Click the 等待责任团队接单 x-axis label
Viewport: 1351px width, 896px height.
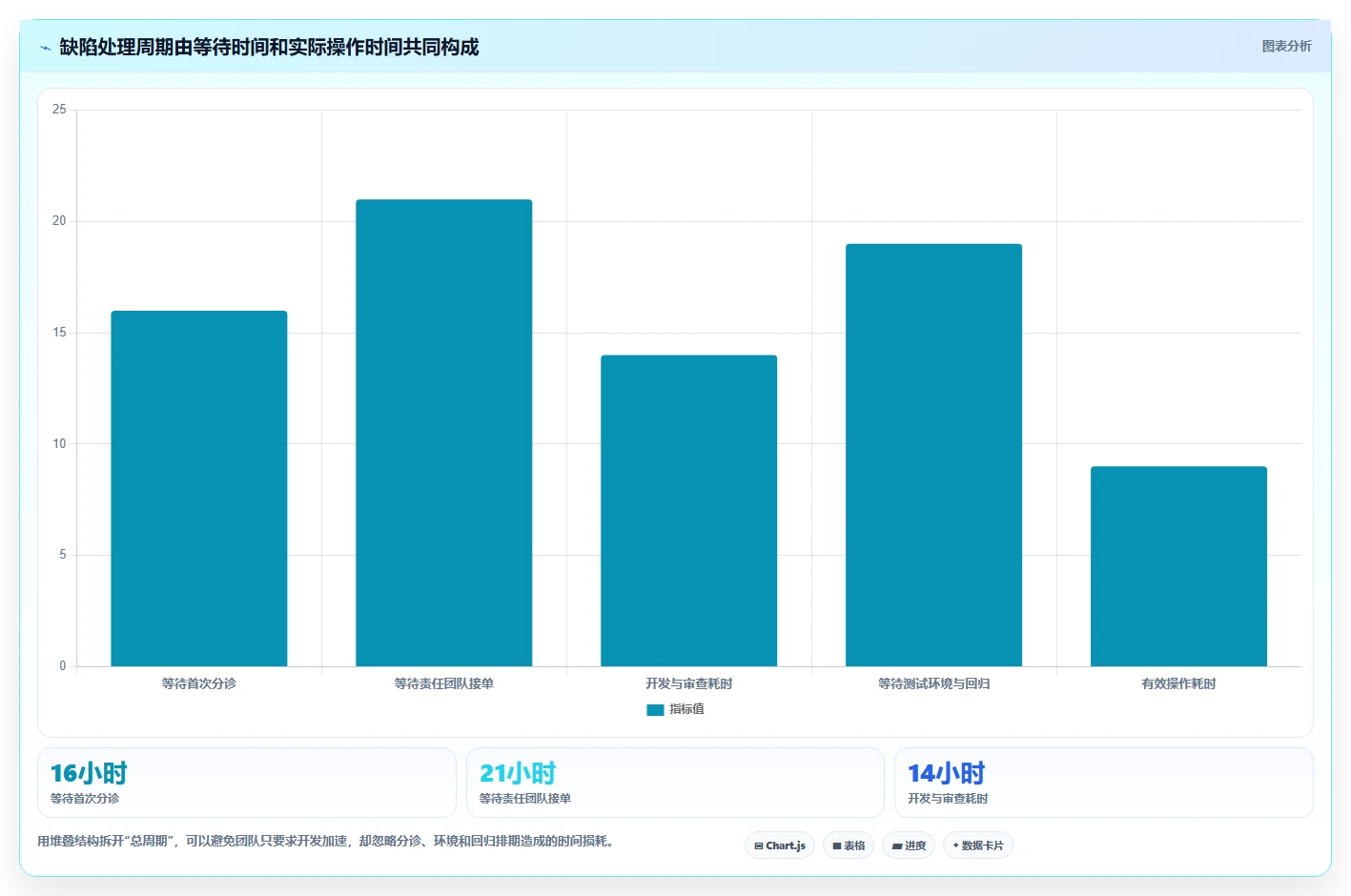click(x=444, y=683)
